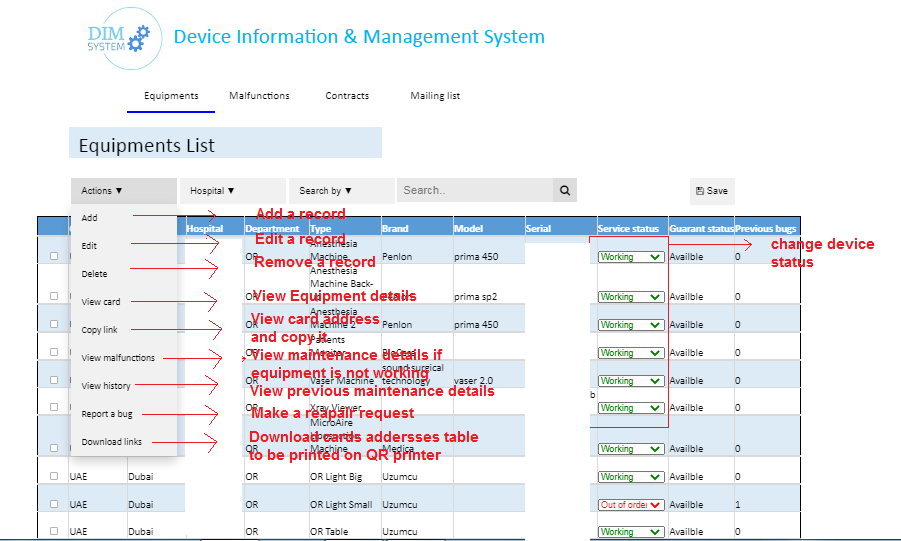The width and height of the screenshot is (901, 541).
Task: Choose Report a bug from the menu
Action: tap(107, 414)
